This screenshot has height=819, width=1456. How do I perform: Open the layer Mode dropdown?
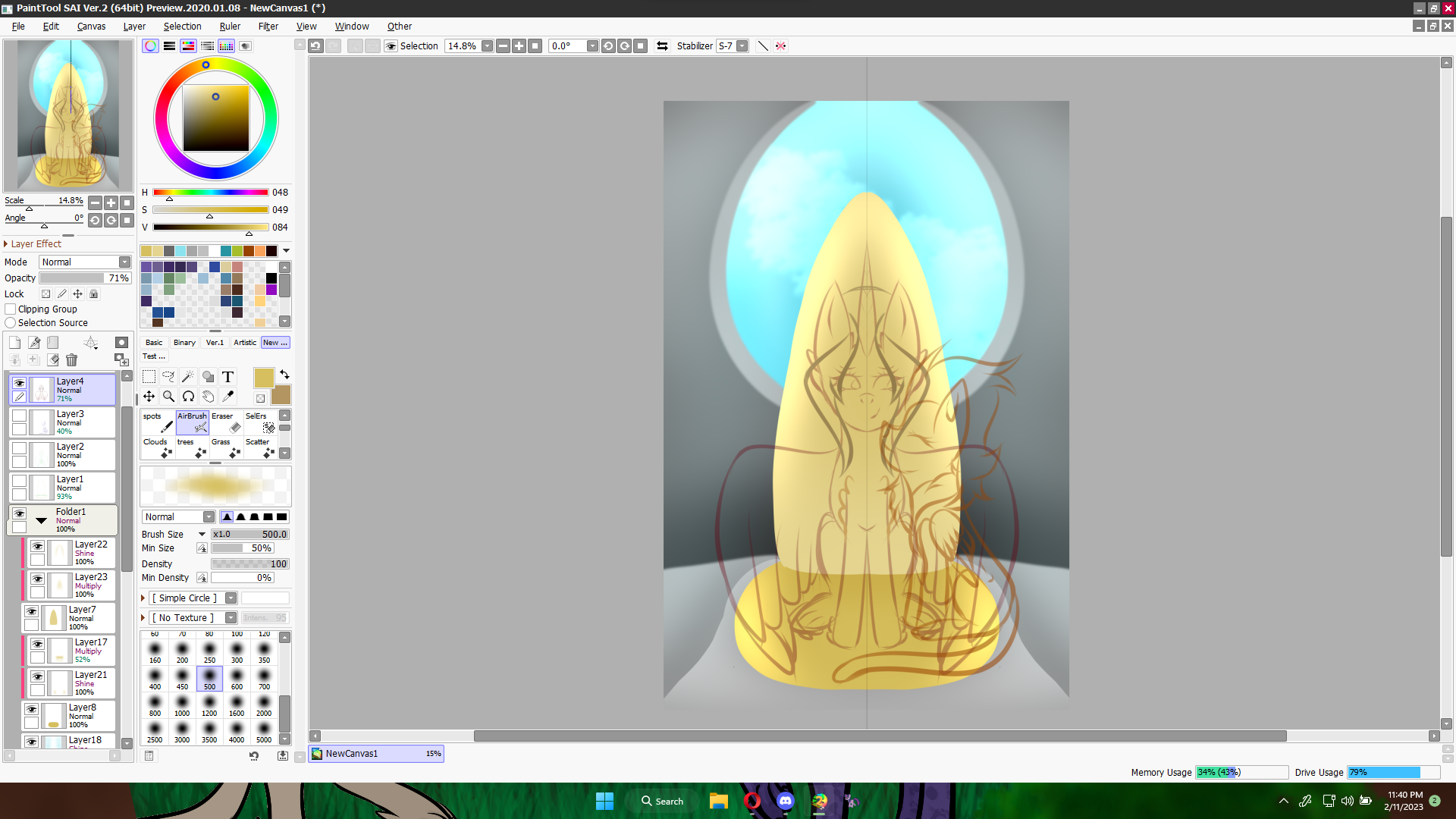tap(86, 262)
